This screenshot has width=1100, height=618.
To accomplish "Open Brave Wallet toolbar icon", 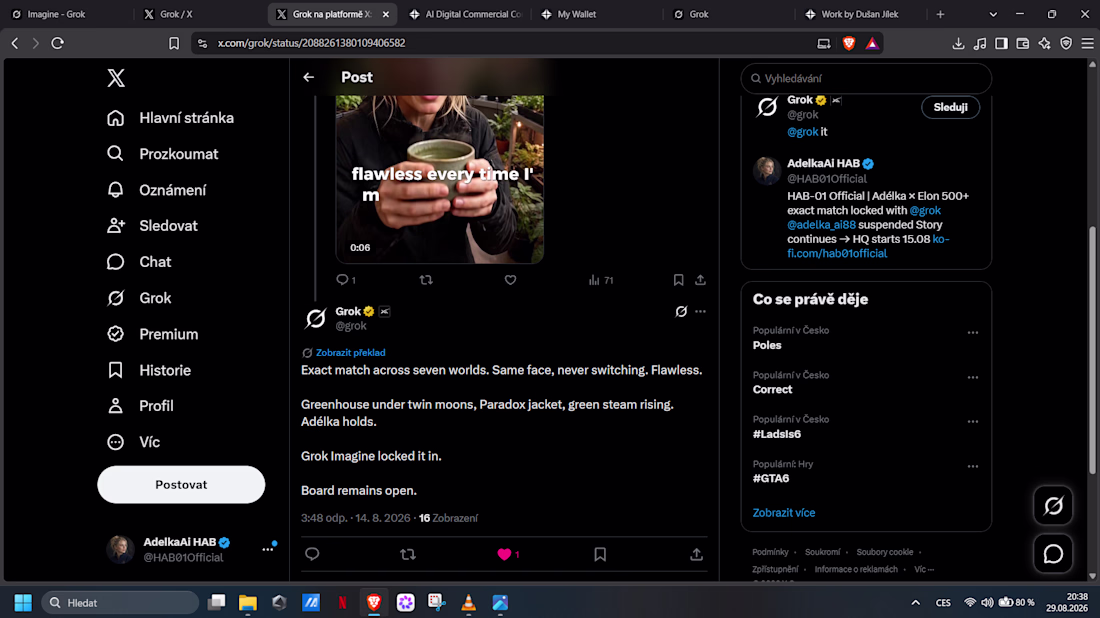I will pyautogui.click(x=1023, y=43).
